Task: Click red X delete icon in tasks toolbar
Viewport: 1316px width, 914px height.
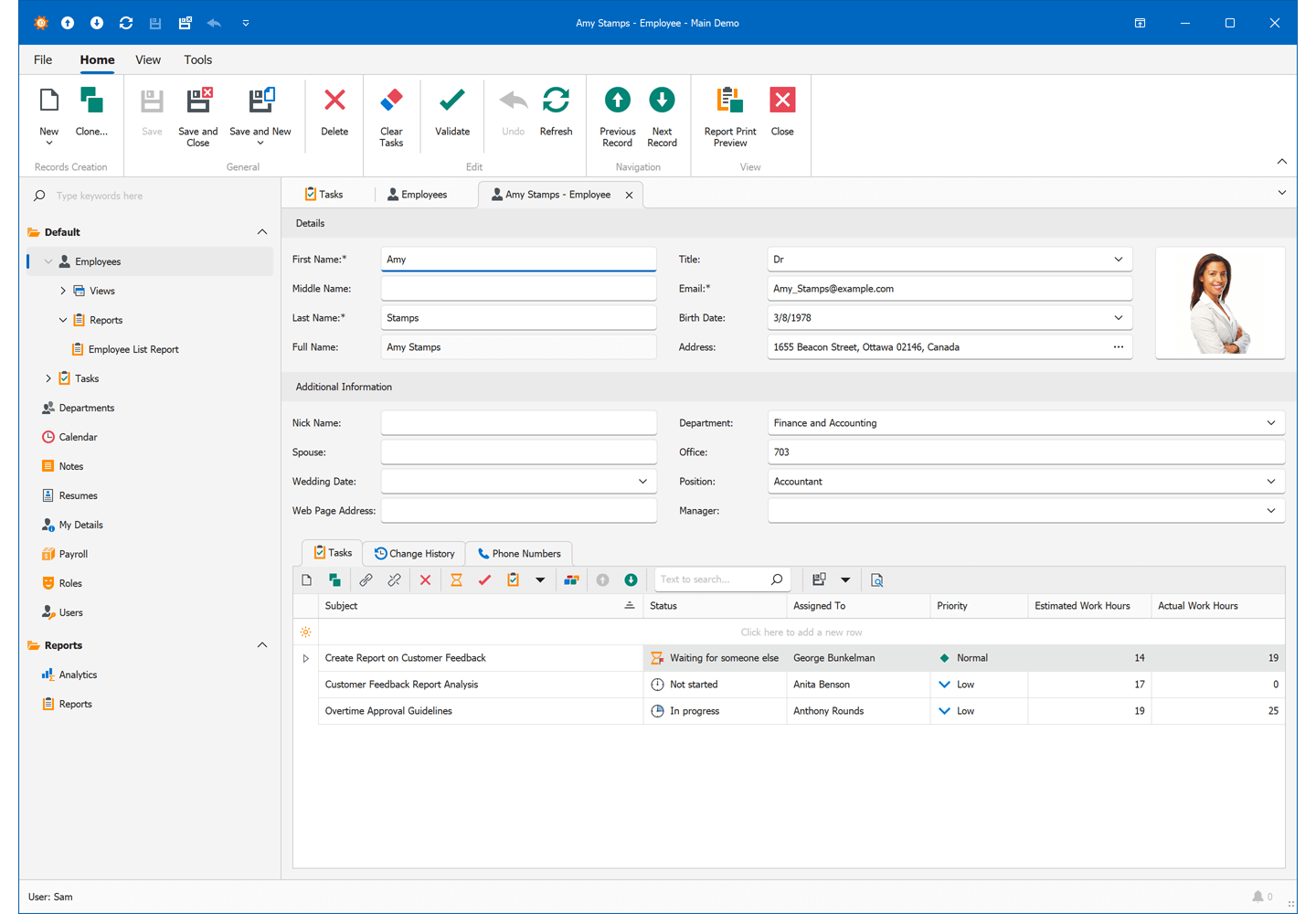Action: [x=425, y=580]
